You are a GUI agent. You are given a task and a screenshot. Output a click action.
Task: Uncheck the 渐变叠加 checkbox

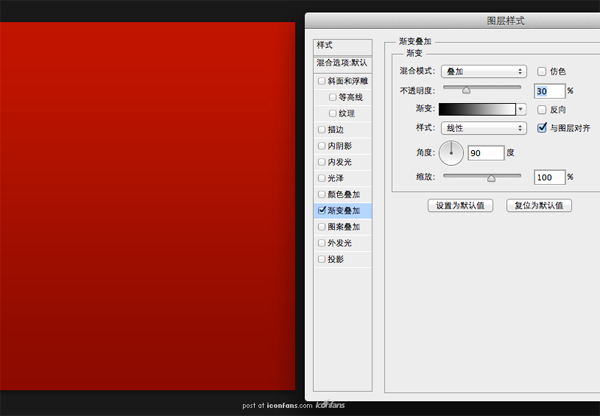(x=322, y=210)
